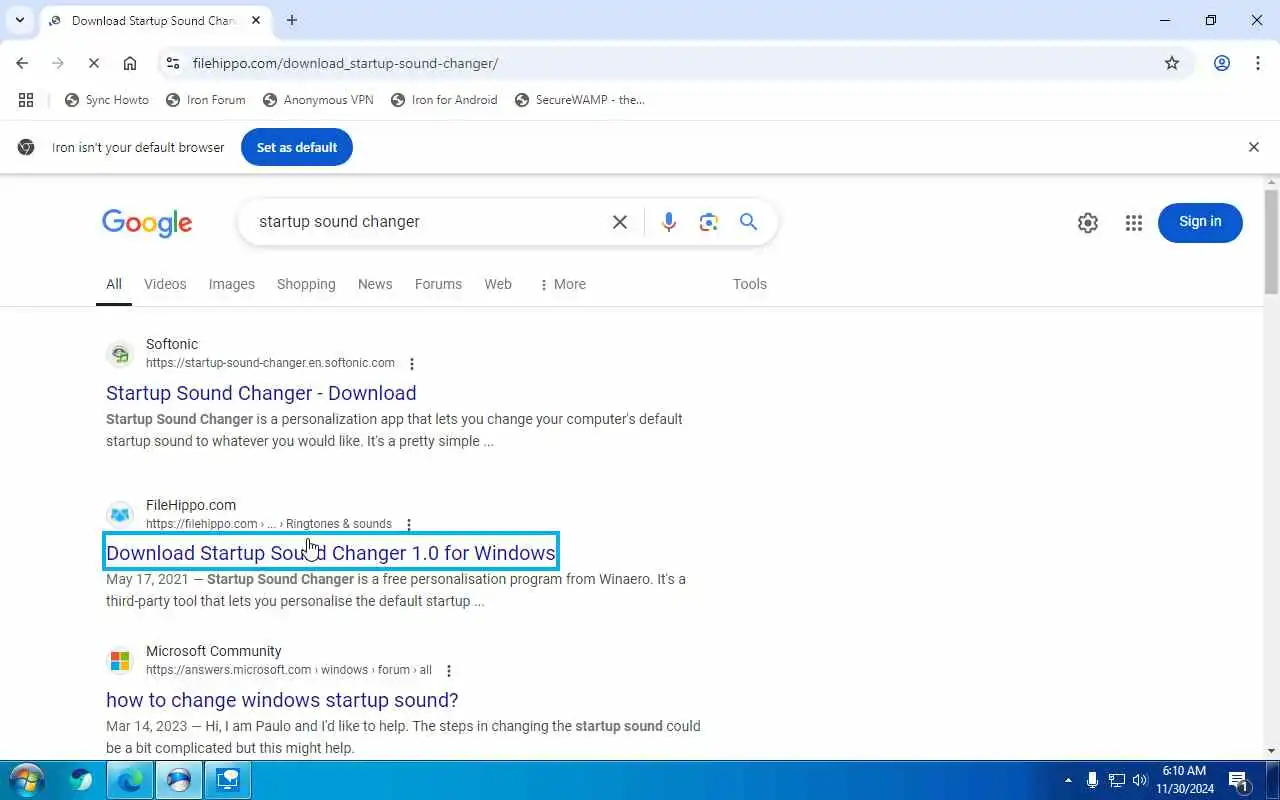Bookmark this page with the star icon

coord(1172,63)
